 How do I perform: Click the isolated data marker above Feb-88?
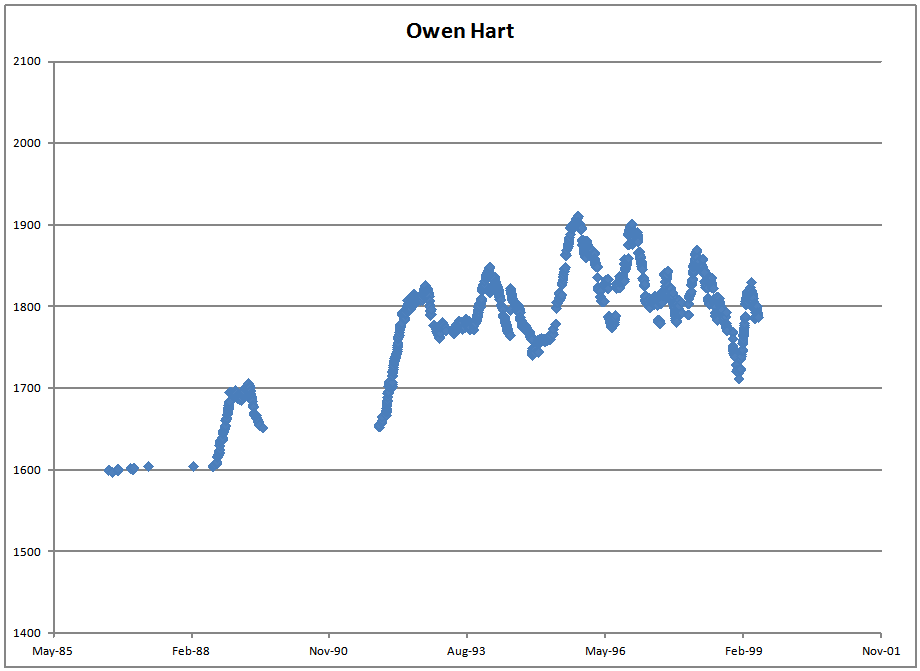193,466
